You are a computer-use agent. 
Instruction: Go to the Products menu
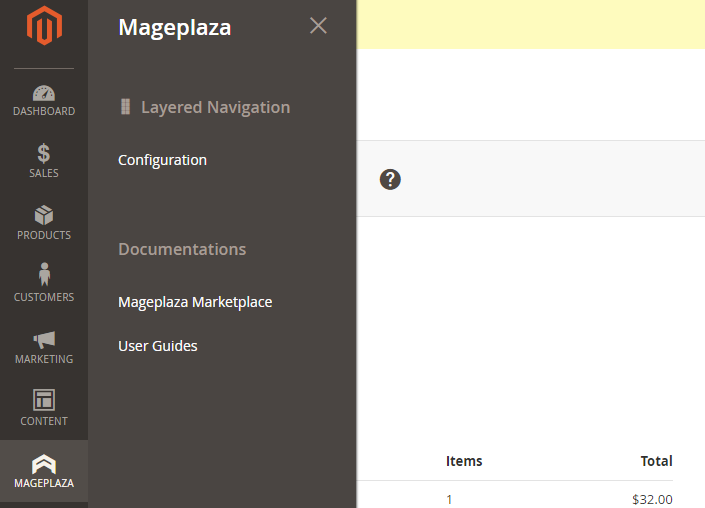click(x=44, y=223)
